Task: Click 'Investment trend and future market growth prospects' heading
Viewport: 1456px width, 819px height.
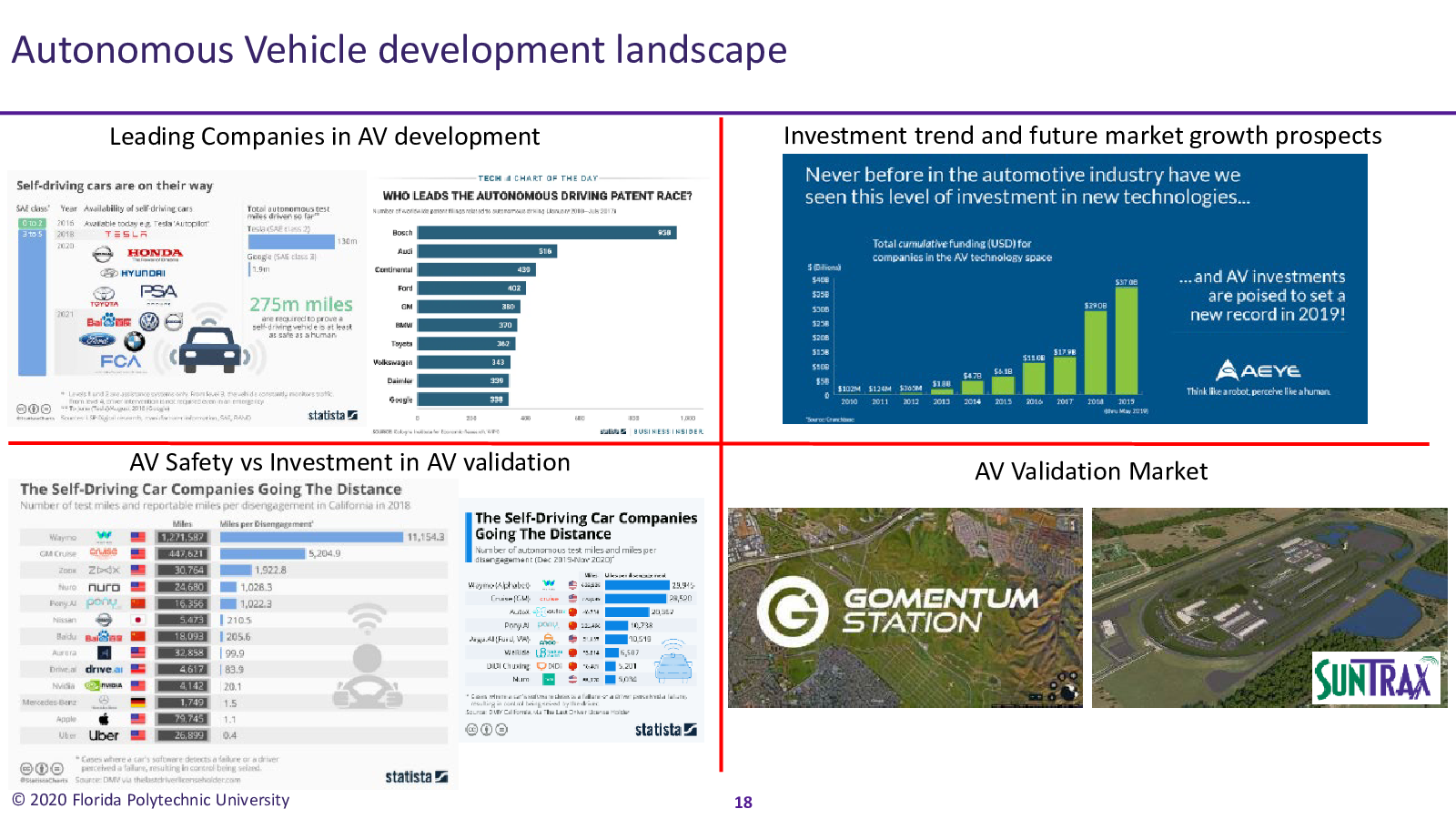Action: click(x=1083, y=136)
